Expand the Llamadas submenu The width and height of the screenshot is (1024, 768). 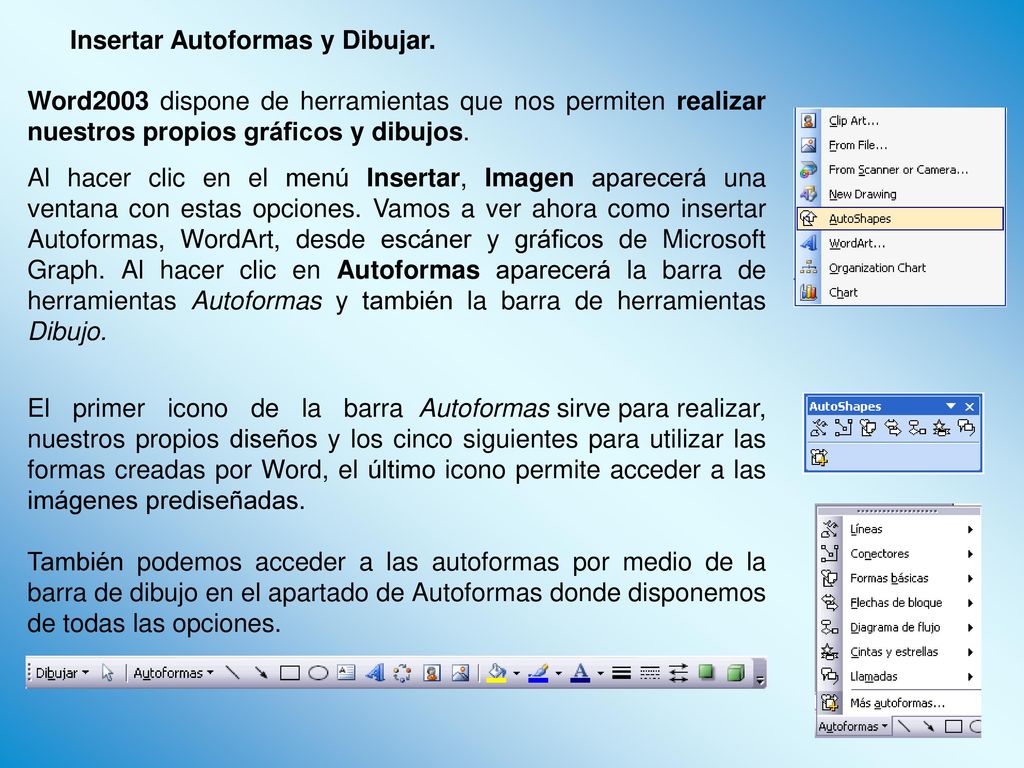point(899,677)
